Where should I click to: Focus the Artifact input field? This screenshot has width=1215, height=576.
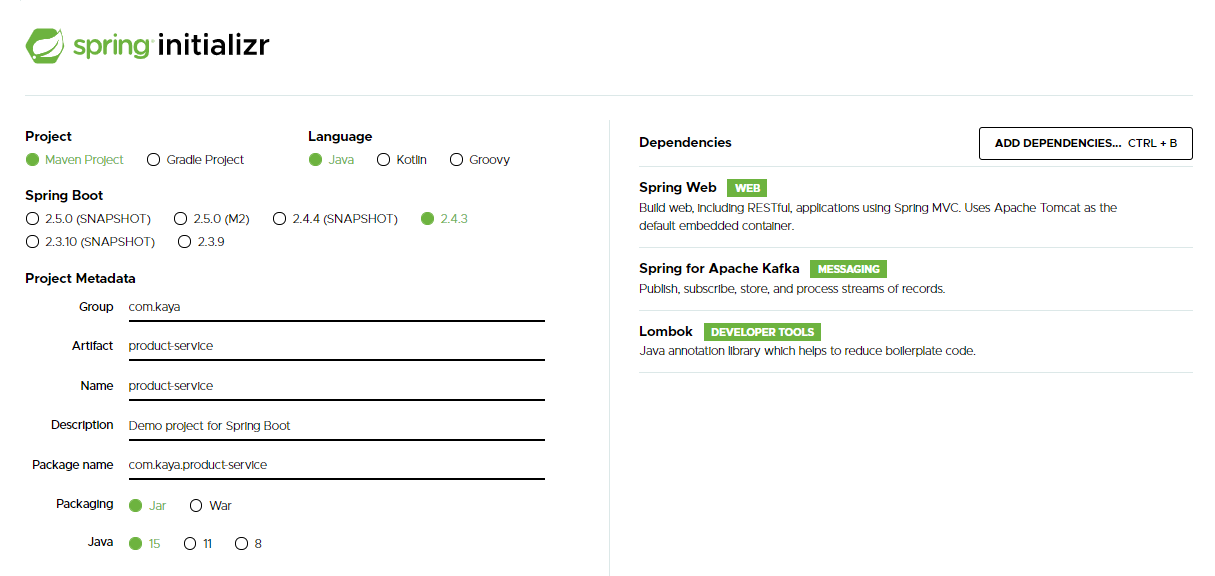336,346
